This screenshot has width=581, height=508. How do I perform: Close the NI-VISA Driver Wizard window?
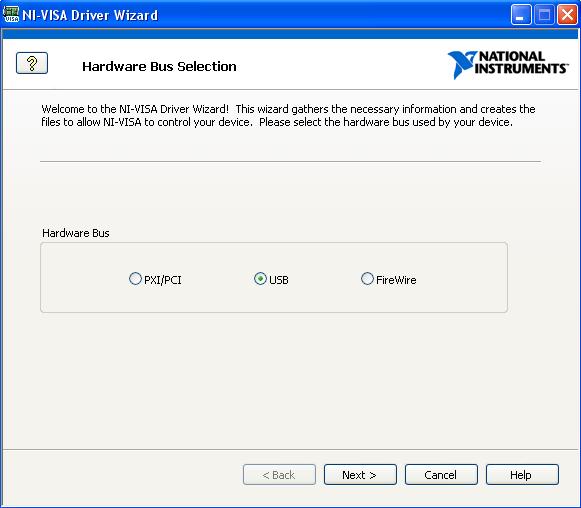click(x=567, y=15)
